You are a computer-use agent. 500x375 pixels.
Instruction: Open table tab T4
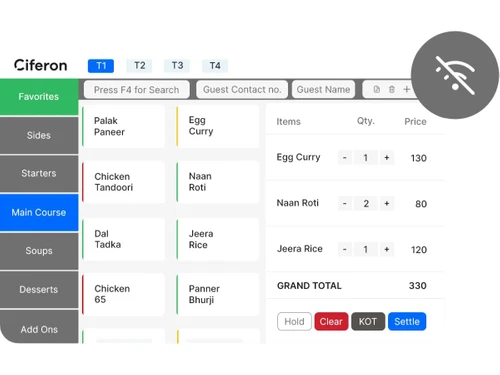(215, 66)
